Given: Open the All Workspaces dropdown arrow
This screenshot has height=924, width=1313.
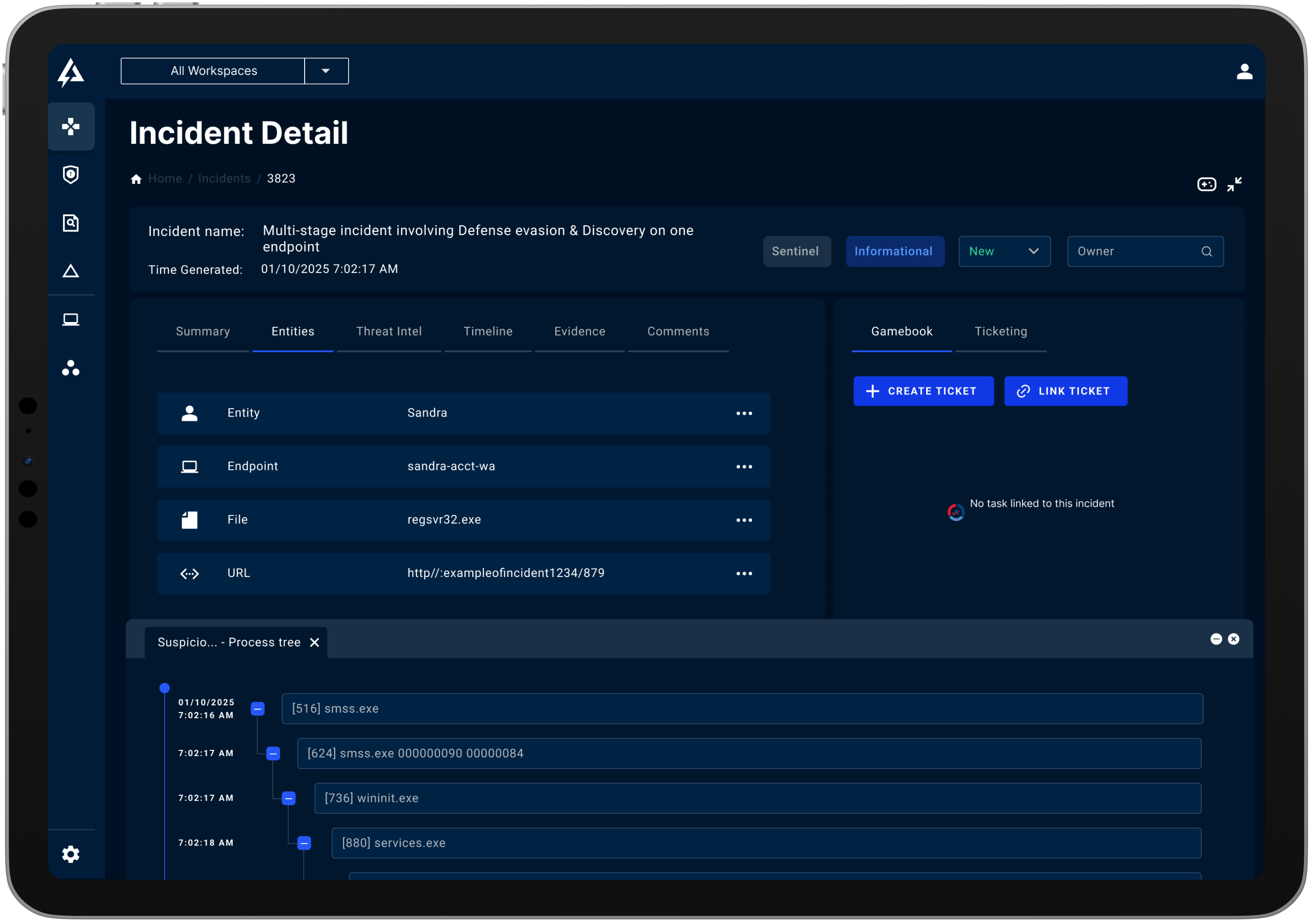Looking at the screenshot, I should 326,71.
